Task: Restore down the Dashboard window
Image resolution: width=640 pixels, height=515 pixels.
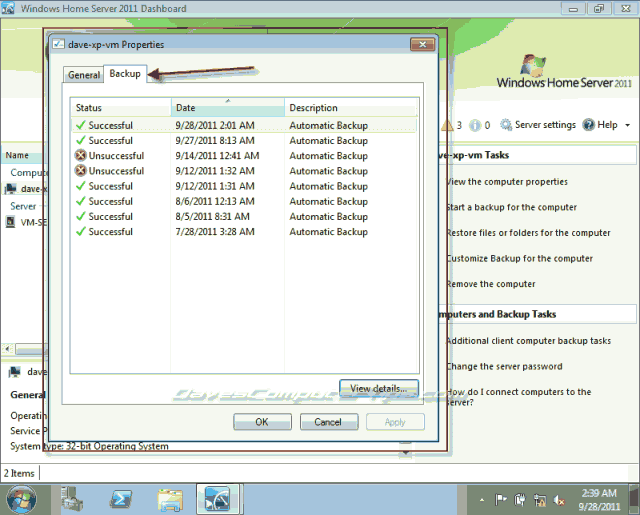Action: (599, 9)
